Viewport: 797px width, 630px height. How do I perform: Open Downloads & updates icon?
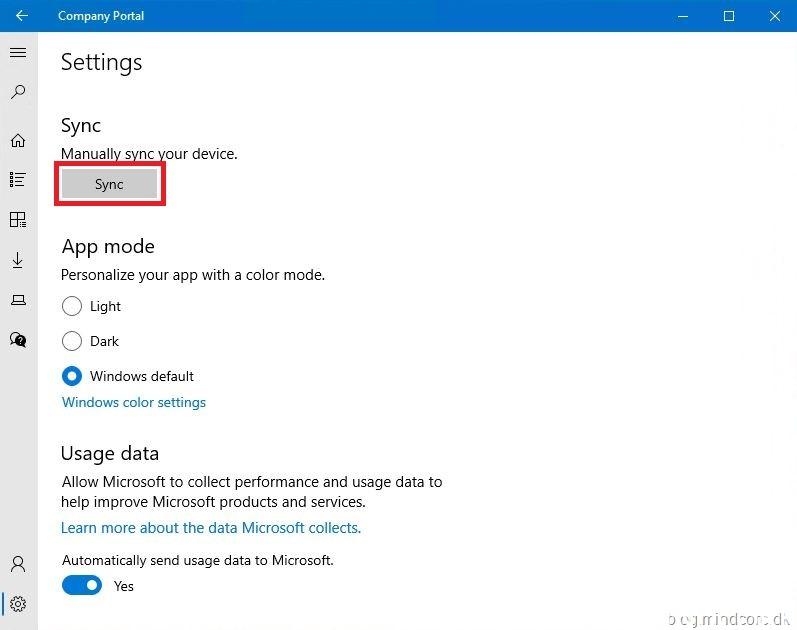pyautogui.click(x=18, y=260)
